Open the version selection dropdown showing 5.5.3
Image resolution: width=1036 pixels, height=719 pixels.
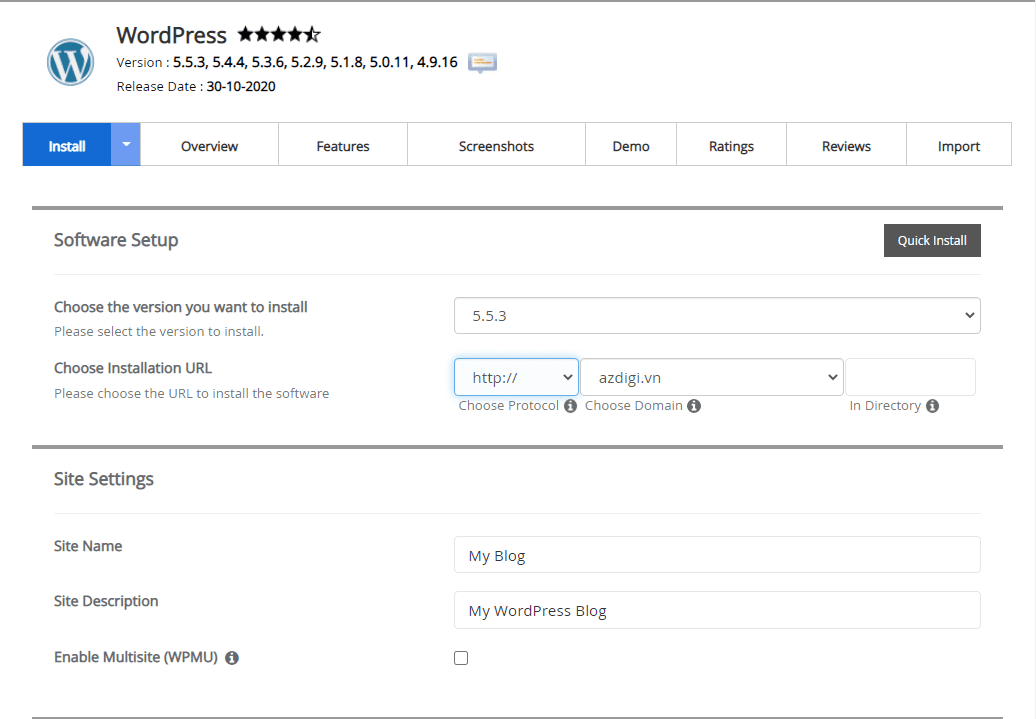click(717, 315)
